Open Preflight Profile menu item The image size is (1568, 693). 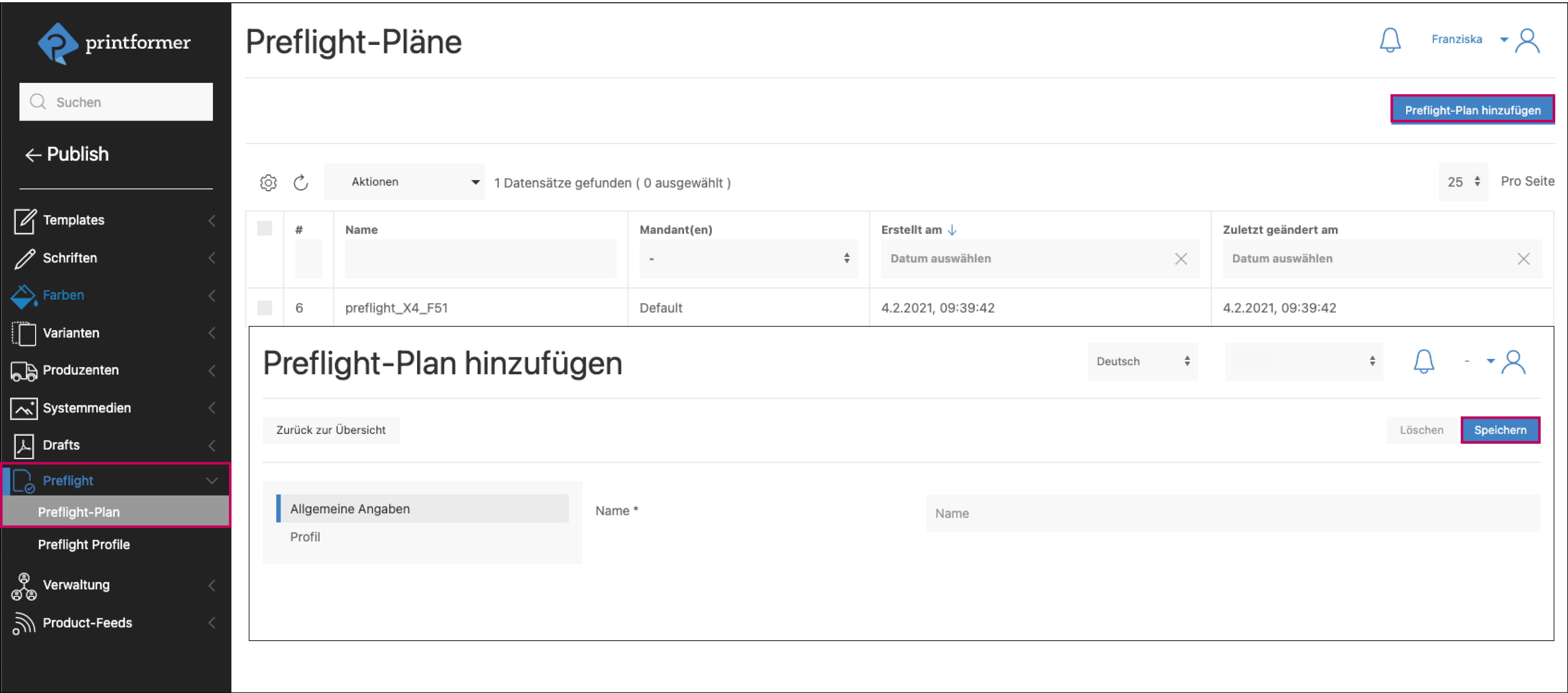pyautogui.click(x=84, y=545)
